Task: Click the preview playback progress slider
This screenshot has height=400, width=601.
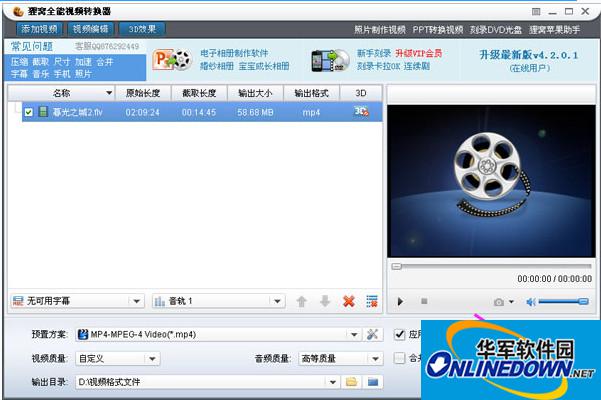Action: [x=491, y=266]
